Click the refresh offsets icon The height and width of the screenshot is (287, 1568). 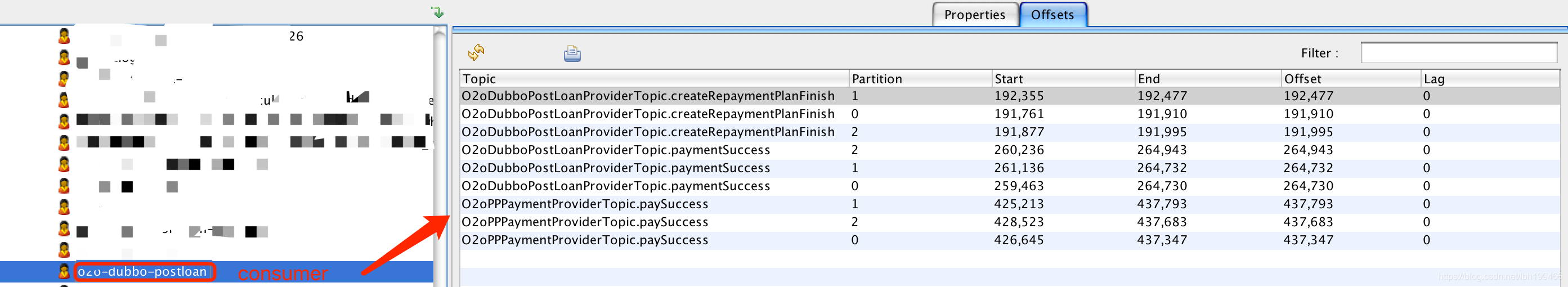point(476,53)
